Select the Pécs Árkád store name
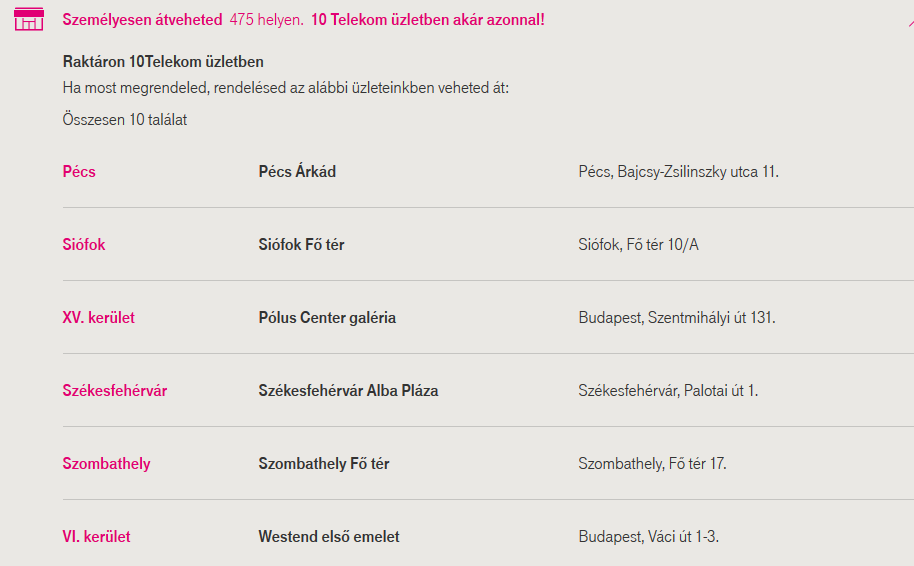The height and width of the screenshot is (566, 914). pos(297,171)
